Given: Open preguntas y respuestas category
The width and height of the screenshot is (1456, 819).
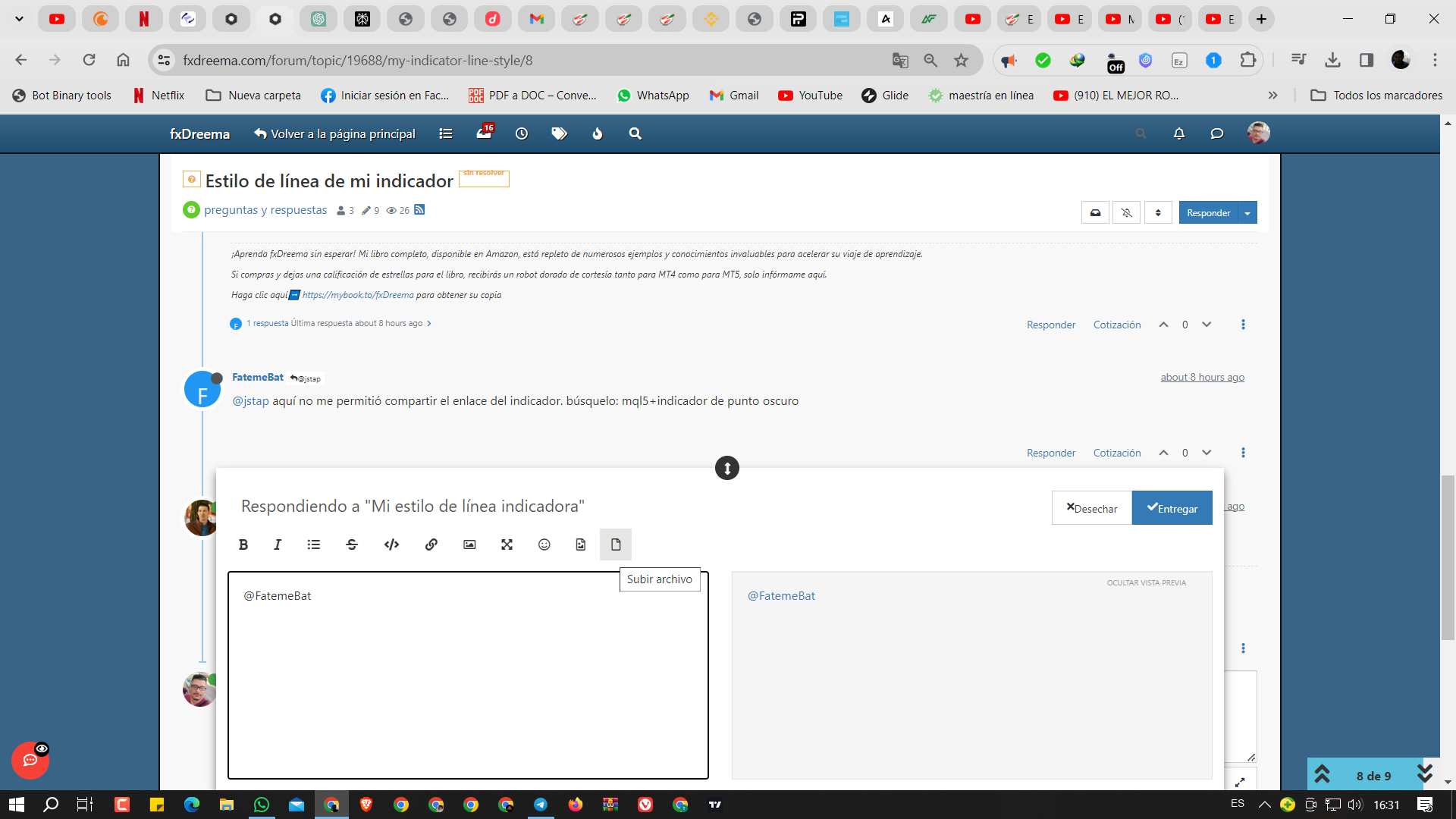Looking at the screenshot, I should click(x=265, y=210).
